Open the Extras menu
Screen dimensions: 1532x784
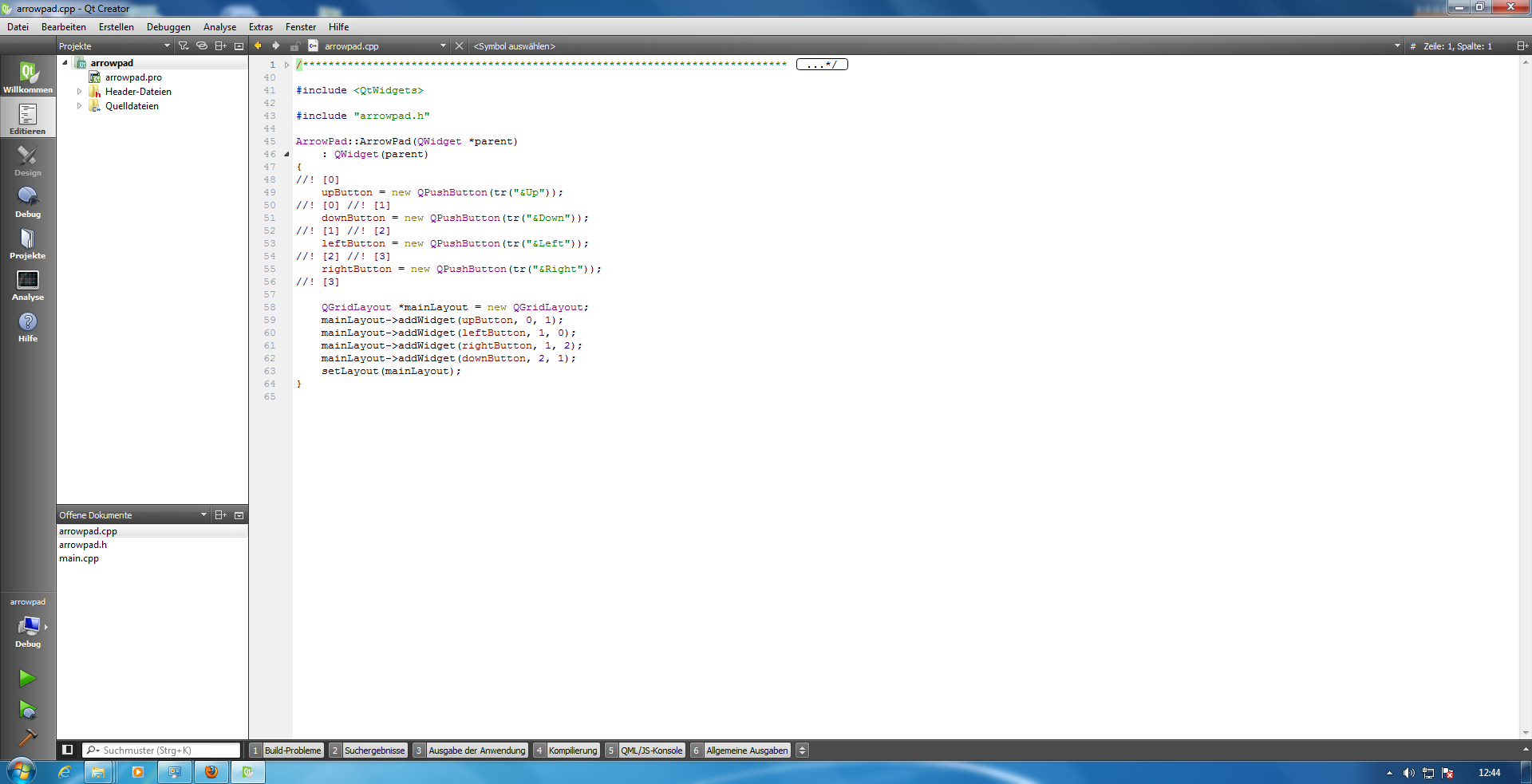coord(260,27)
